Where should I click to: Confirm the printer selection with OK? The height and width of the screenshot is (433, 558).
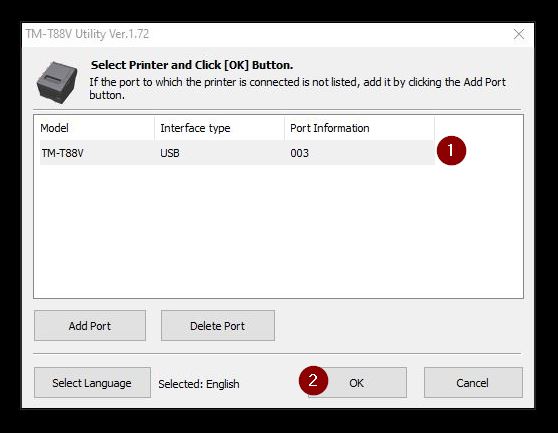point(357,382)
